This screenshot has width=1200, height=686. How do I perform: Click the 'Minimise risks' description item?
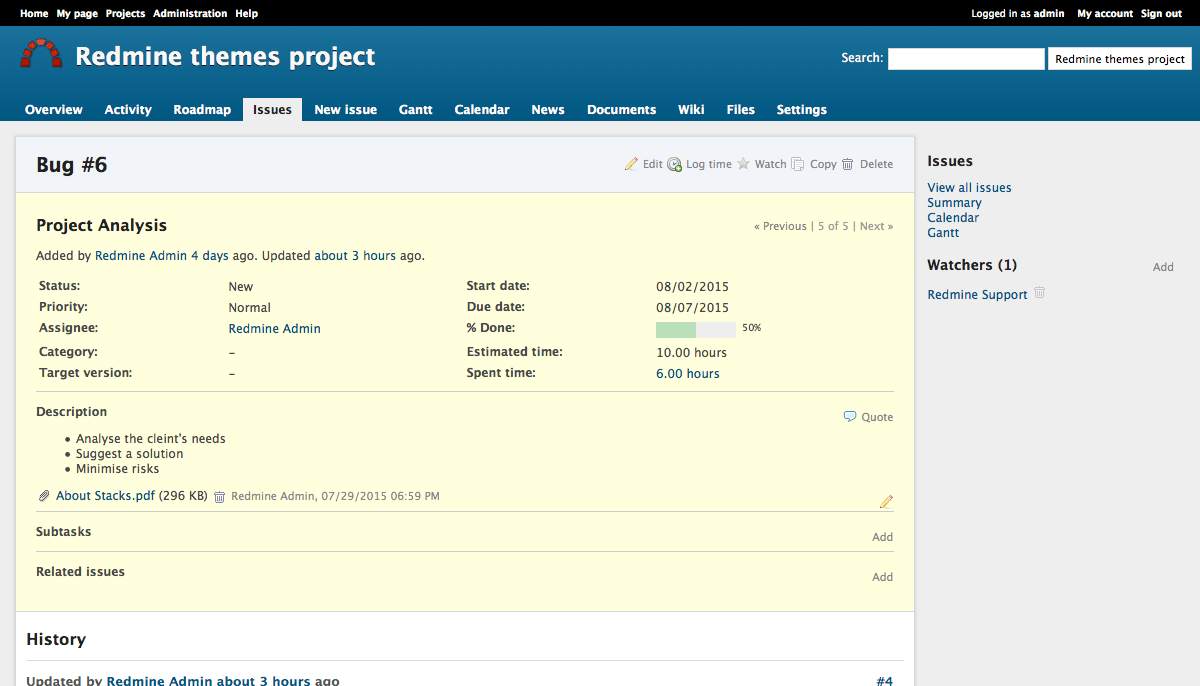click(117, 469)
